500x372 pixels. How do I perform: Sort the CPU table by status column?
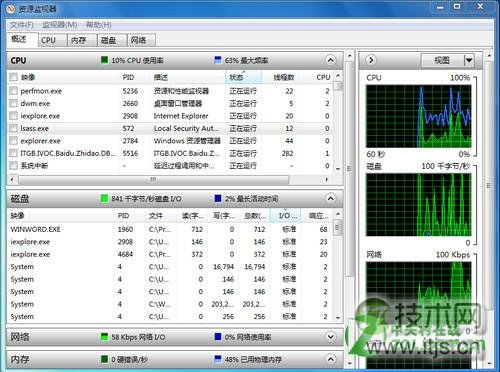click(243, 77)
